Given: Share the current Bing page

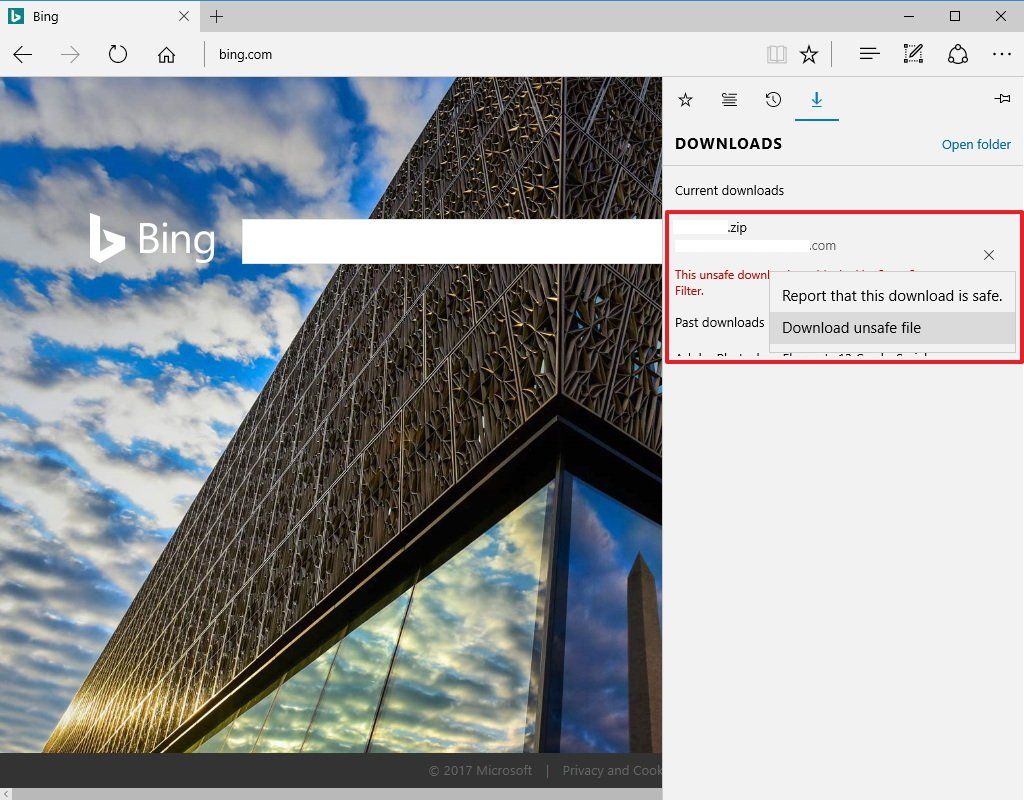Looking at the screenshot, I should (x=957, y=54).
